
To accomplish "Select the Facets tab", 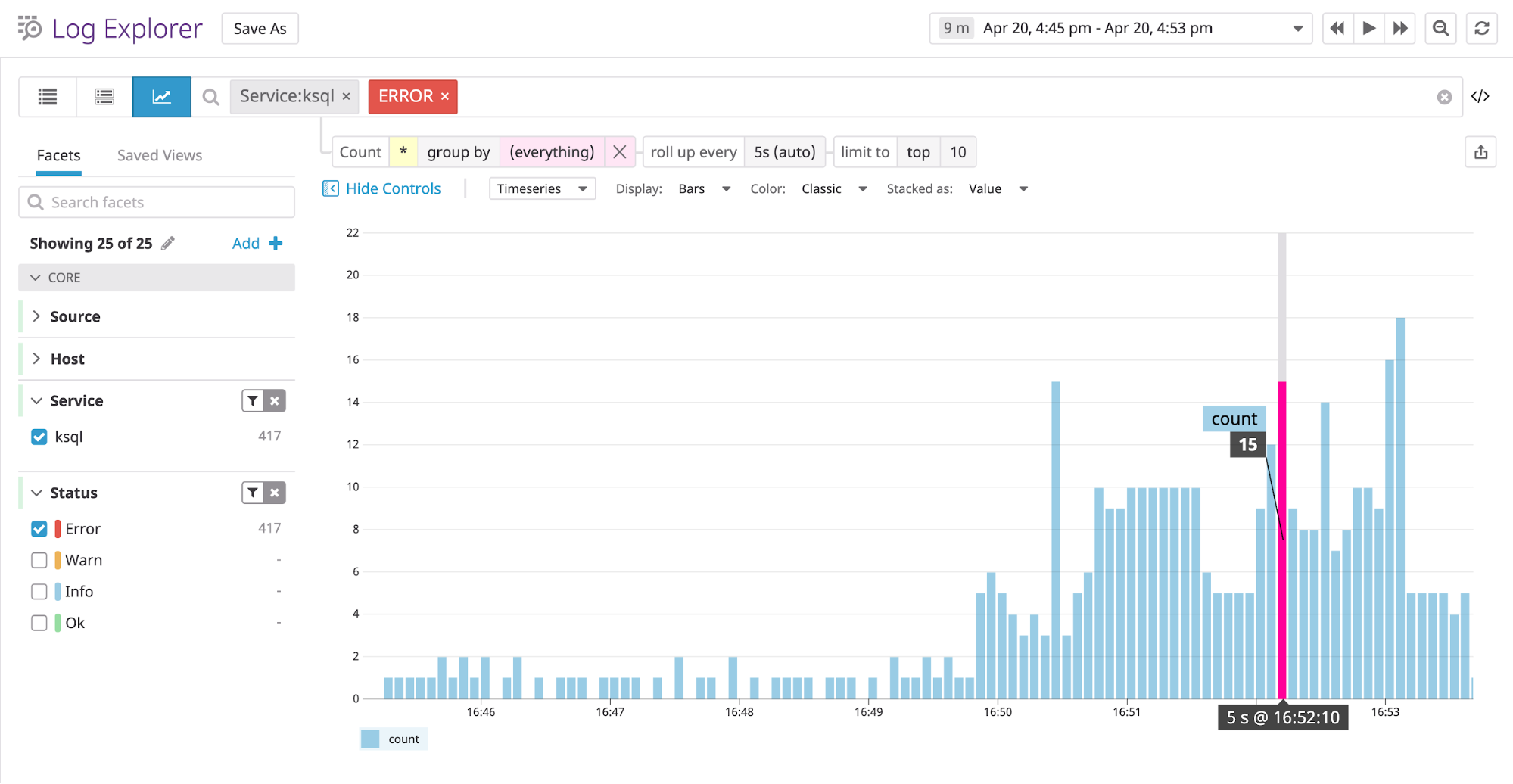I will coord(58,155).
